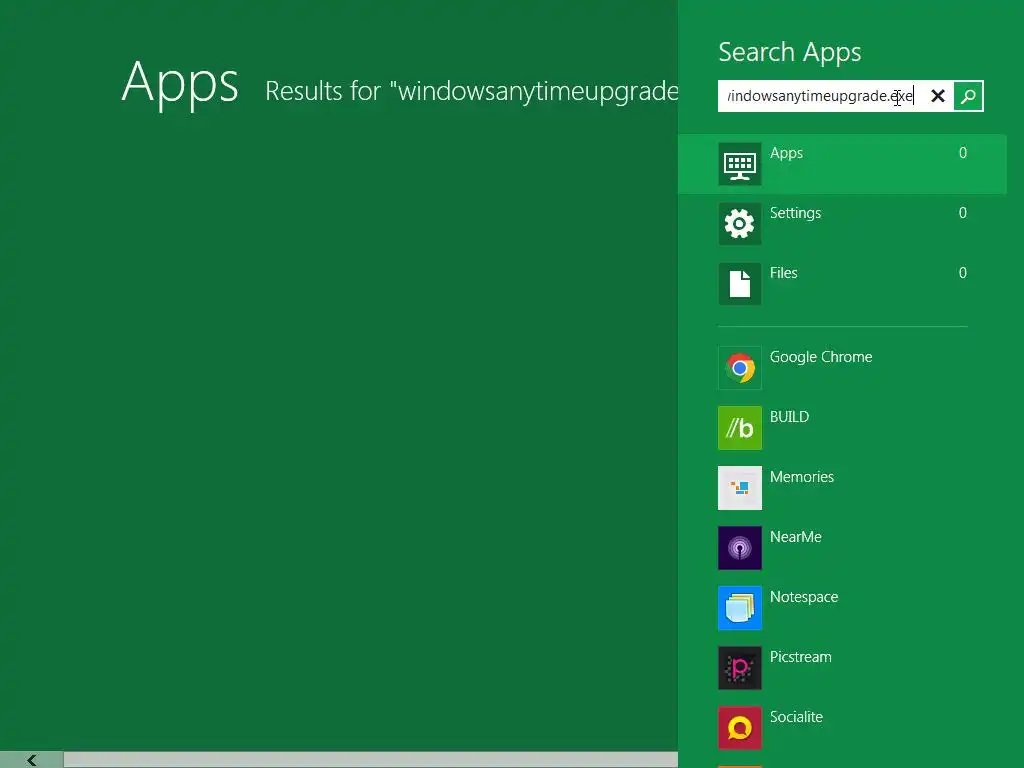Screen dimensions: 1024x768
Task: Choose the Apps search category label
Action: (786, 153)
